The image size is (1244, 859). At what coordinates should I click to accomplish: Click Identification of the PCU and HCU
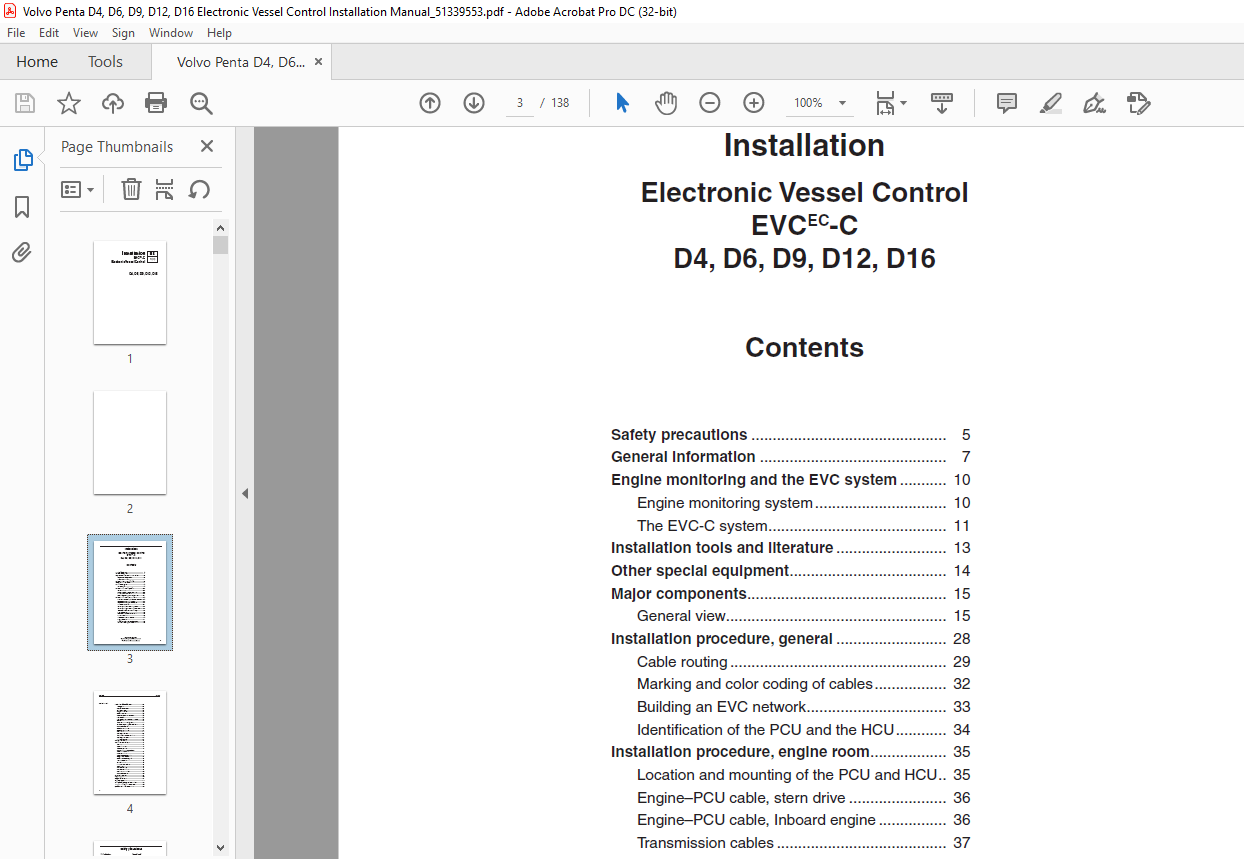click(803, 730)
